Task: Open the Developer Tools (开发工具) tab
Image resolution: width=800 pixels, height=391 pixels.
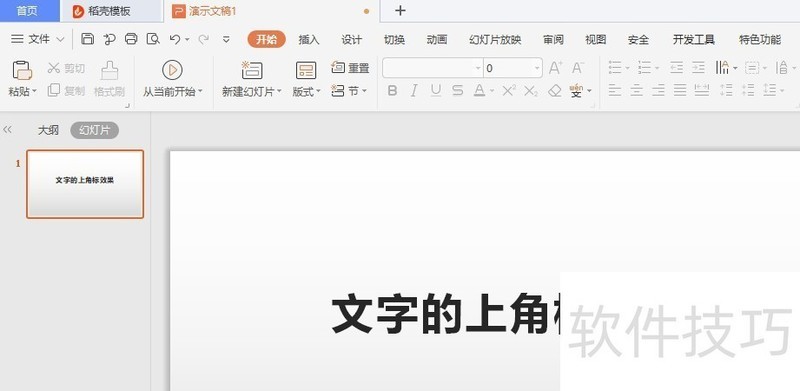Action: coord(693,40)
